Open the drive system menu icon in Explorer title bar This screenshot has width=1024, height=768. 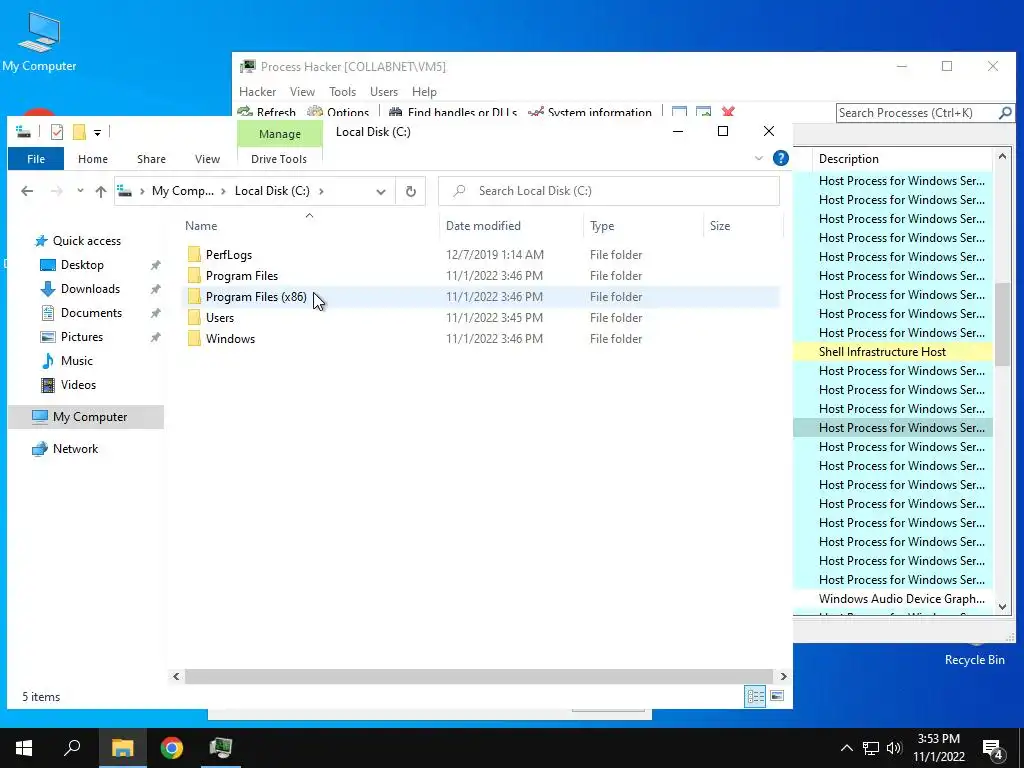tap(24, 132)
